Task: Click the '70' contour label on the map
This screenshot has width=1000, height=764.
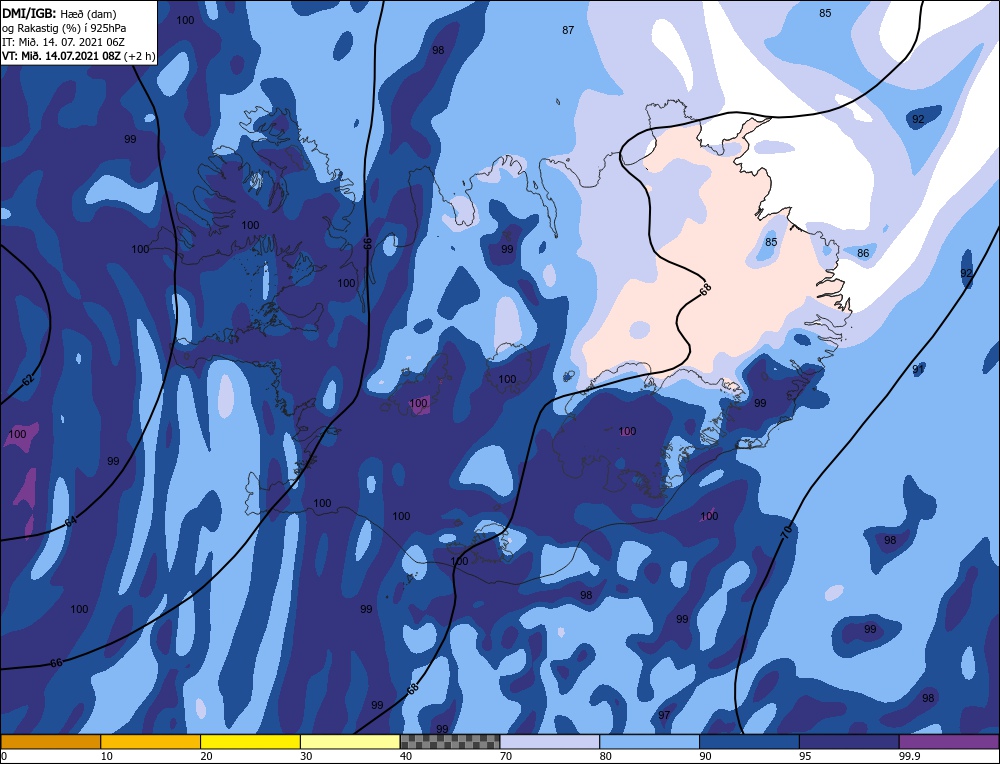Action: click(786, 531)
